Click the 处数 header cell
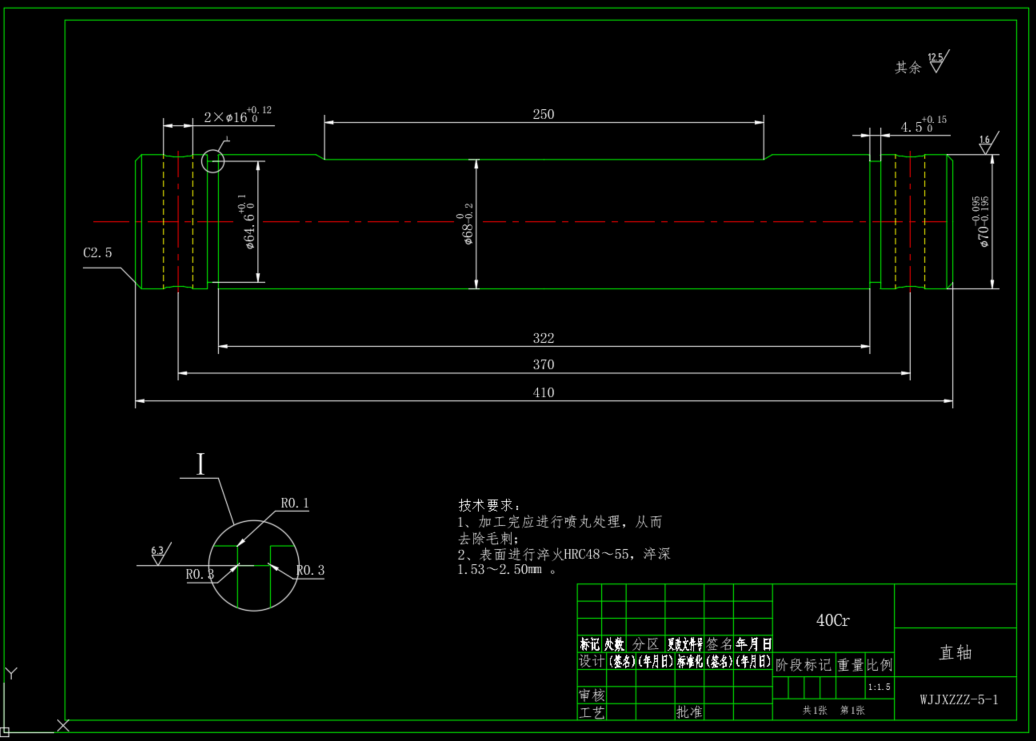1036x741 pixels. click(x=614, y=644)
